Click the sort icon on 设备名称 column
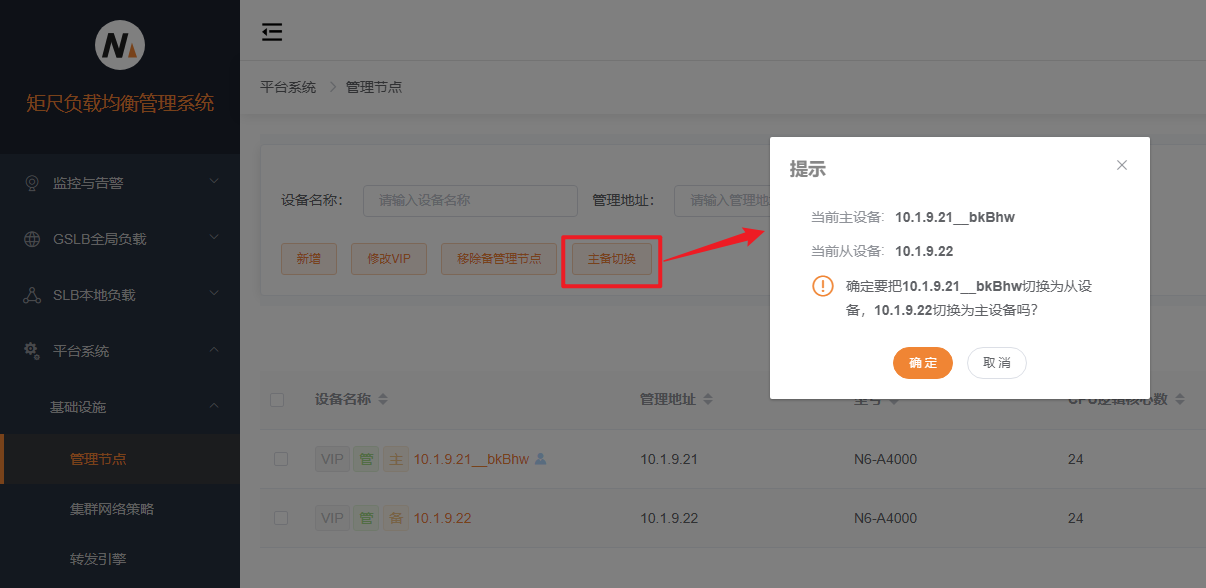1206x588 pixels. tap(383, 400)
